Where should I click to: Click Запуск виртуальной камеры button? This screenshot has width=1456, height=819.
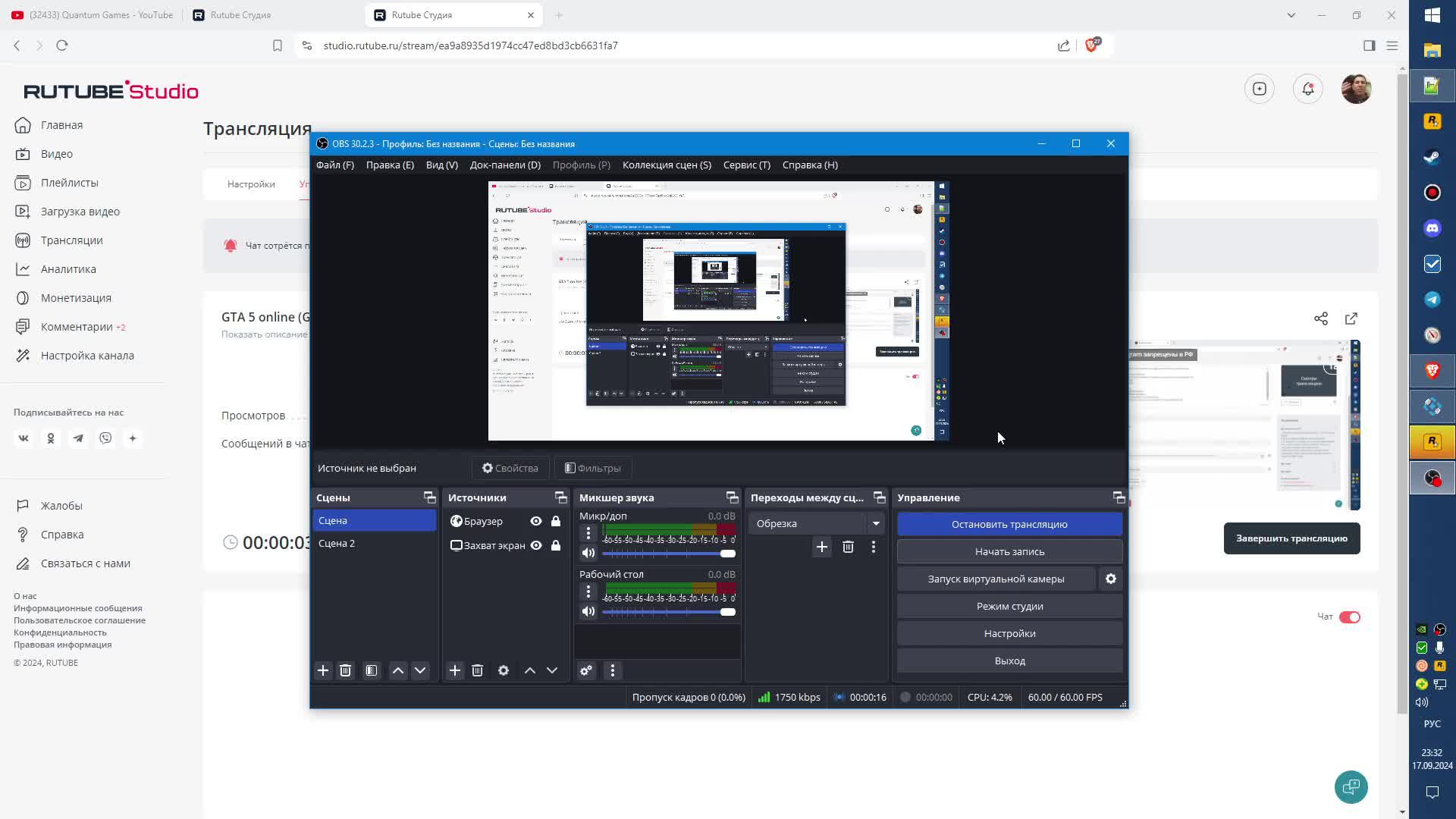(x=996, y=579)
